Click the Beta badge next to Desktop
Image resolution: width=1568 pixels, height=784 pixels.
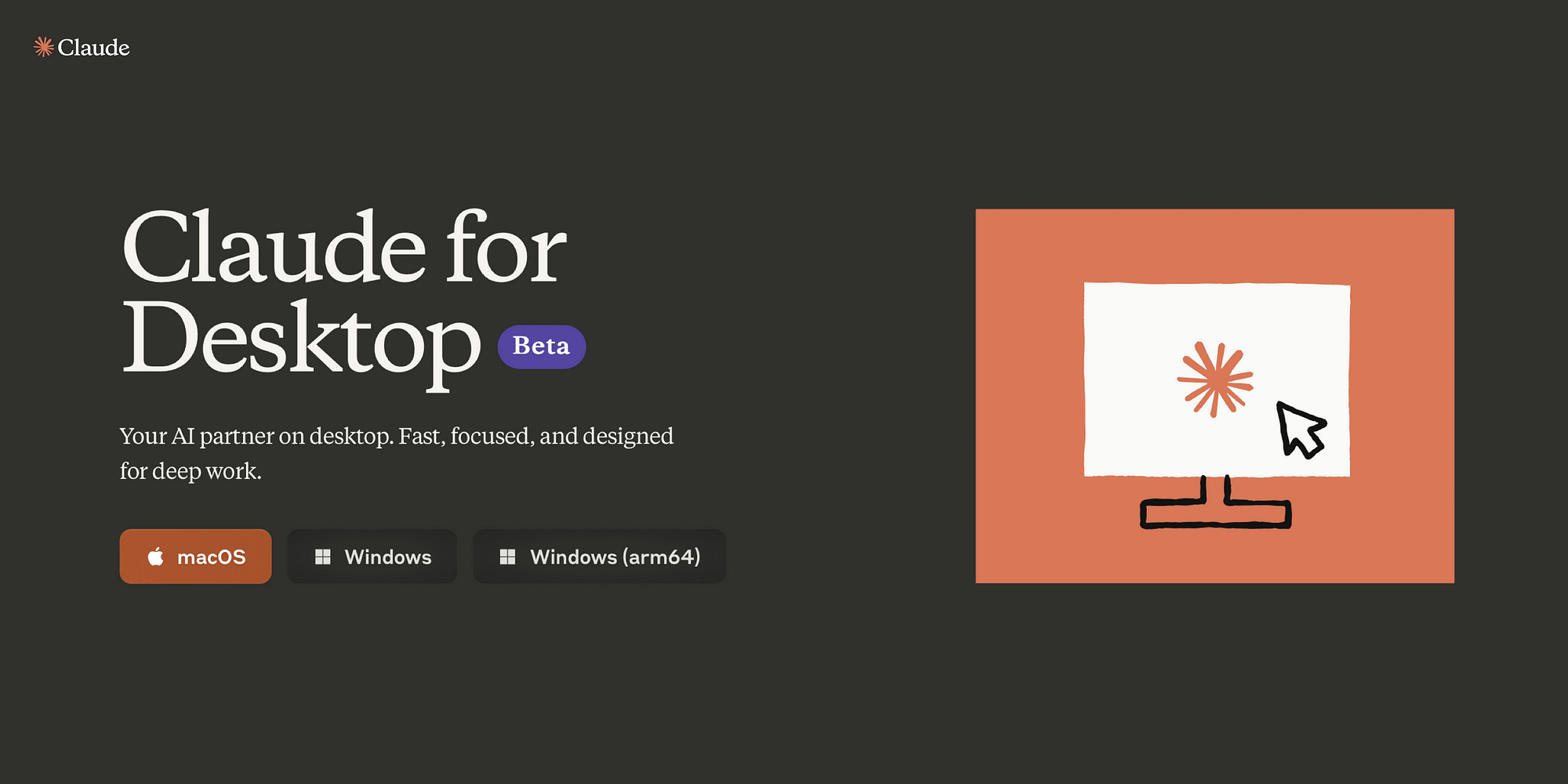click(x=542, y=347)
